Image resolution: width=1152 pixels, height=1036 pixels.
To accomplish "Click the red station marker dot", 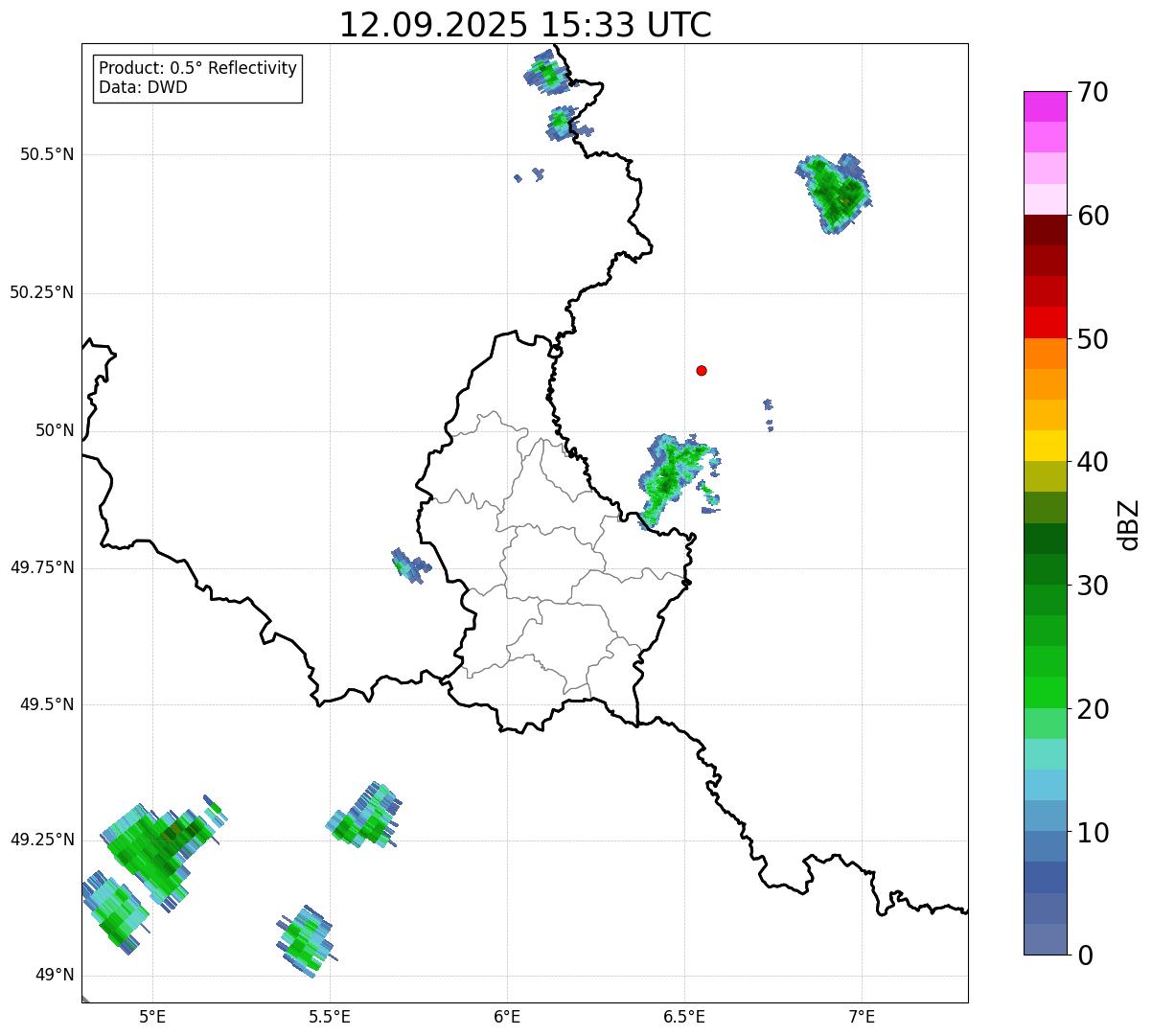I will [702, 370].
